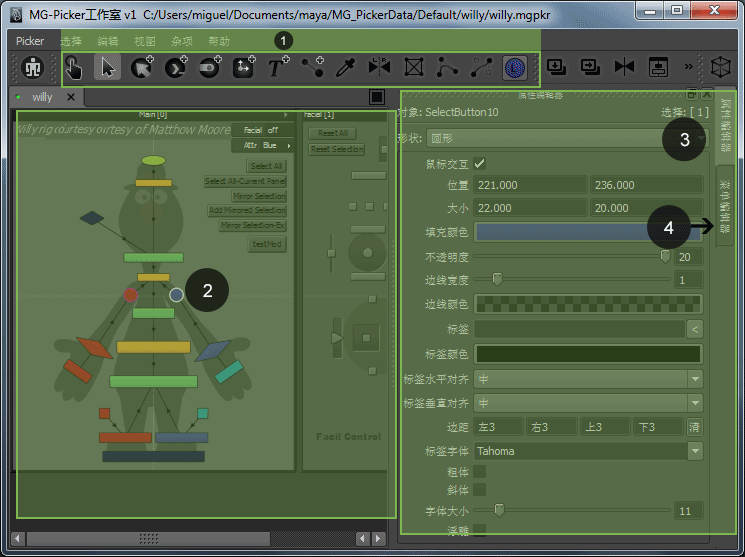Click the mirror buttons icon
The height and width of the screenshot is (557, 745).
tap(380, 68)
